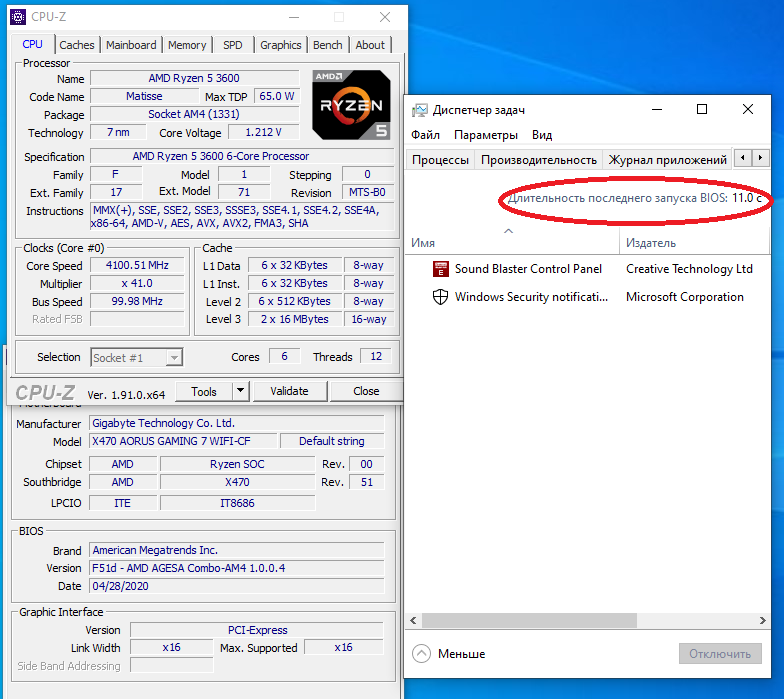
Task: Click the Manufacturer field Gigabyte Technology Co. Ltd.
Action: coord(237,424)
